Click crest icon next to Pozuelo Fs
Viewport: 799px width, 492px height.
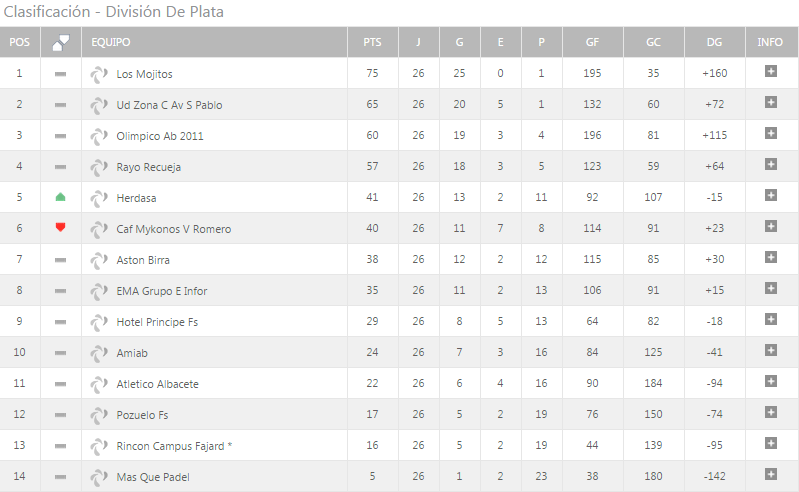click(x=99, y=415)
